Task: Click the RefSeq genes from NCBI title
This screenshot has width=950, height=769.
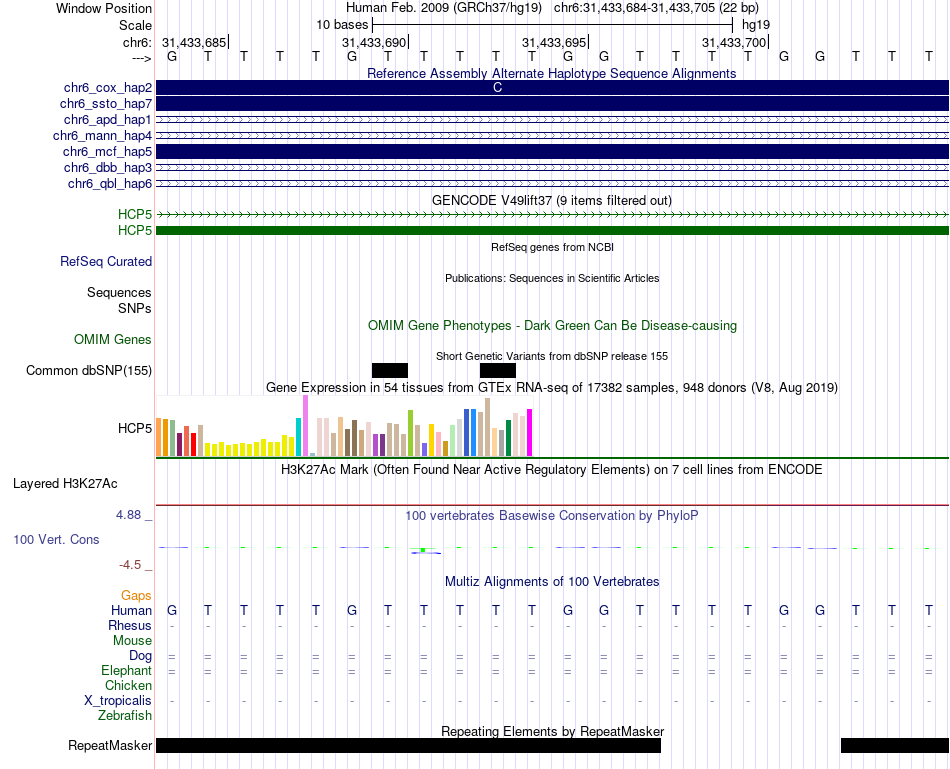Action: pyautogui.click(x=552, y=247)
